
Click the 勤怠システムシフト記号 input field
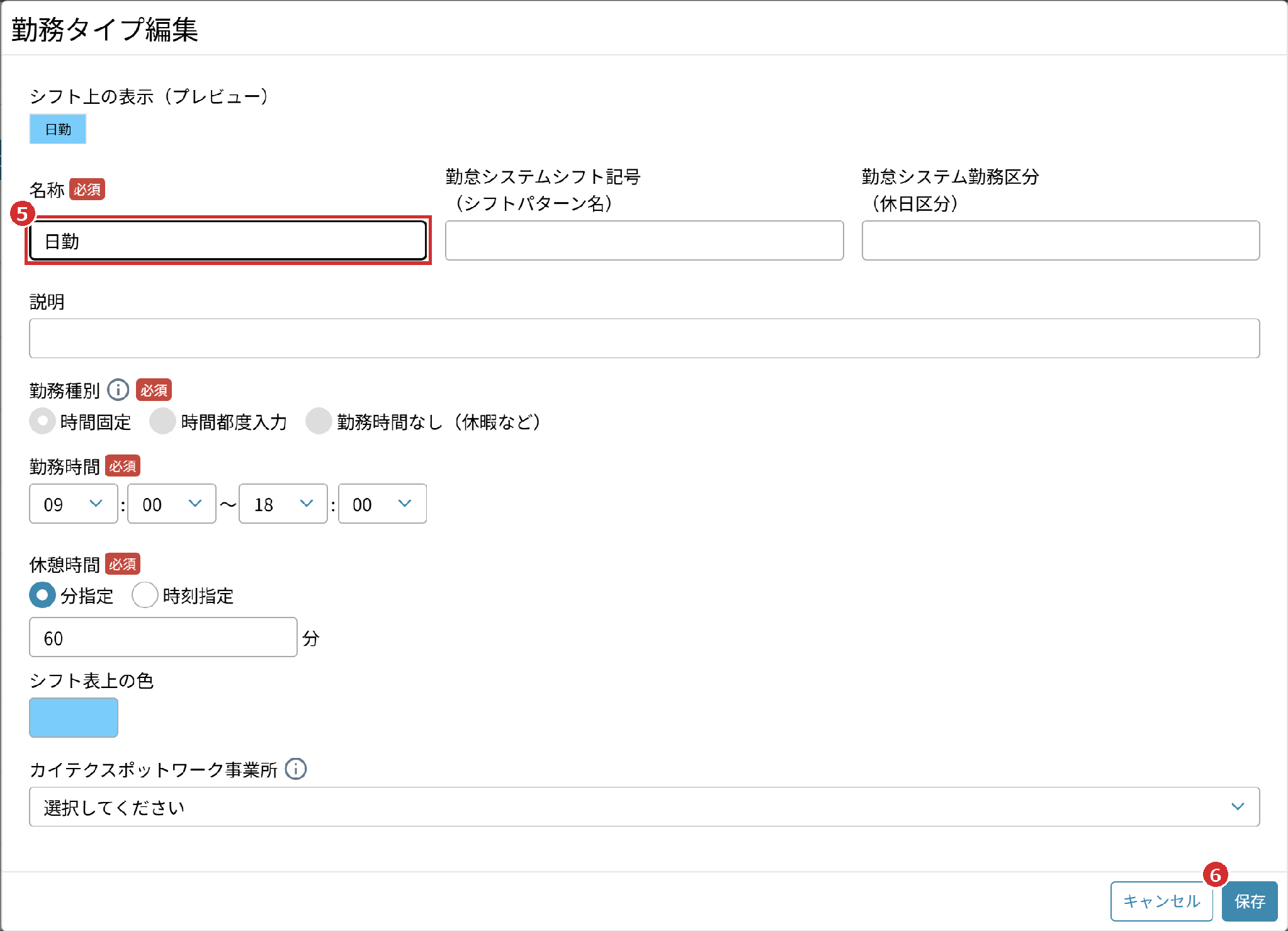(644, 240)
